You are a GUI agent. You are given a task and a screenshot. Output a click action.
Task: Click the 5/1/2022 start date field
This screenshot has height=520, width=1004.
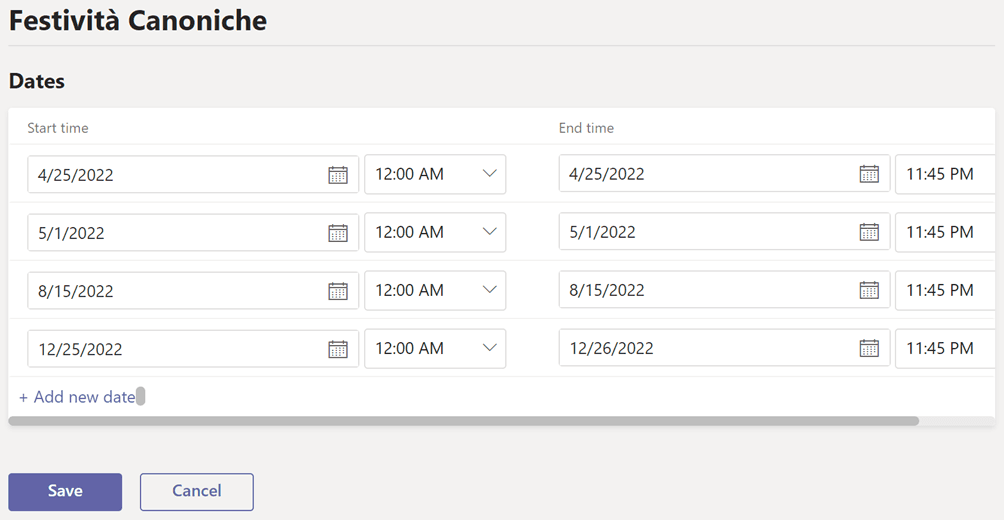click(193, 233)
